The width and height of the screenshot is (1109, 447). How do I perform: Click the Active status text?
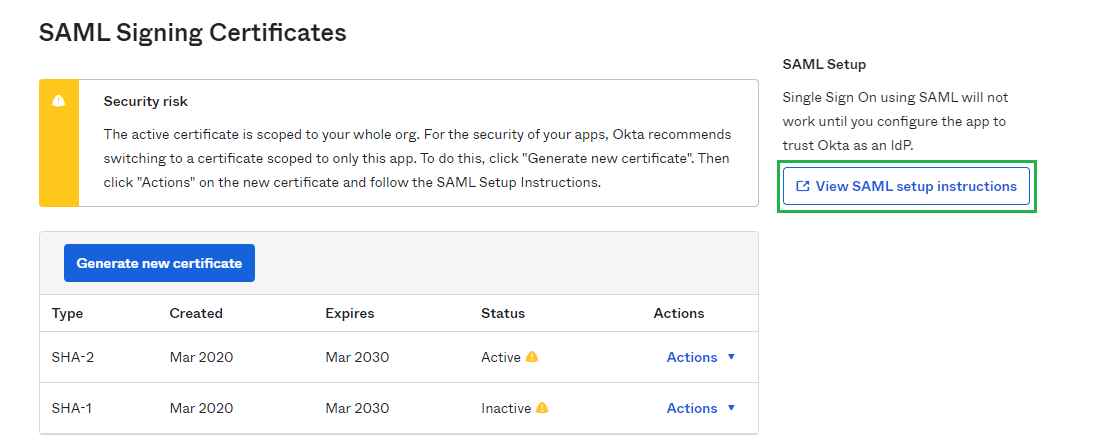(x=501, y=357)
